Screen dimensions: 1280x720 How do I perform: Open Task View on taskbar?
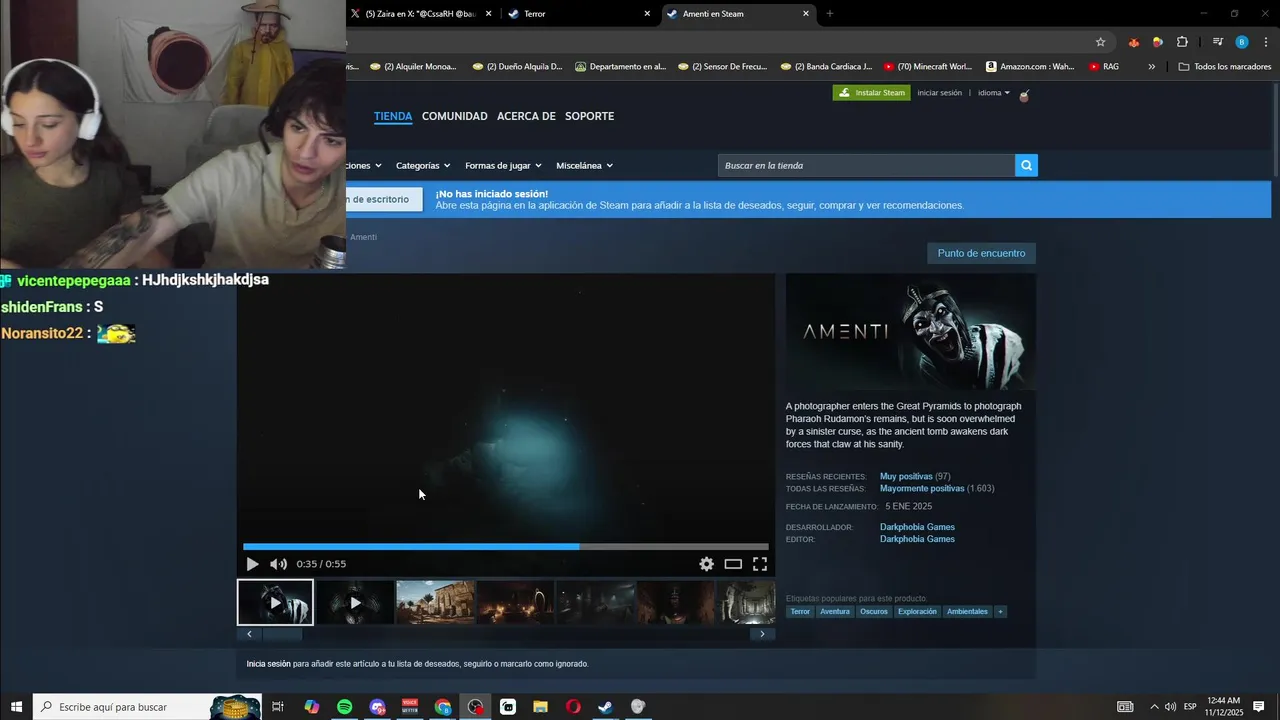click(278, 707)
